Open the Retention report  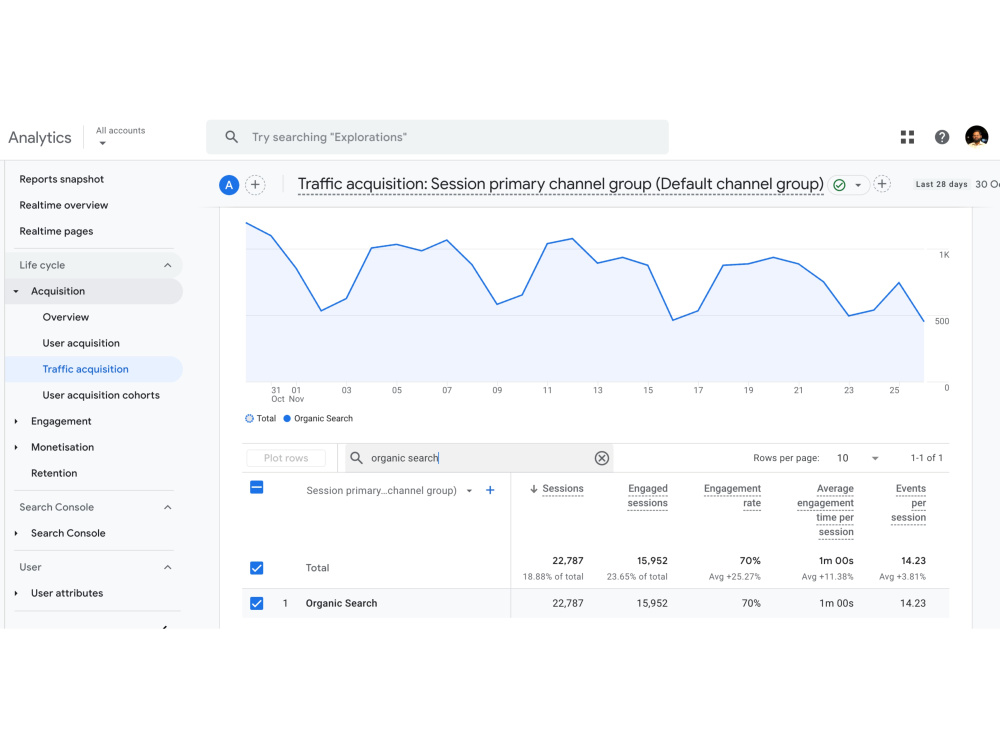pos(54,473)
